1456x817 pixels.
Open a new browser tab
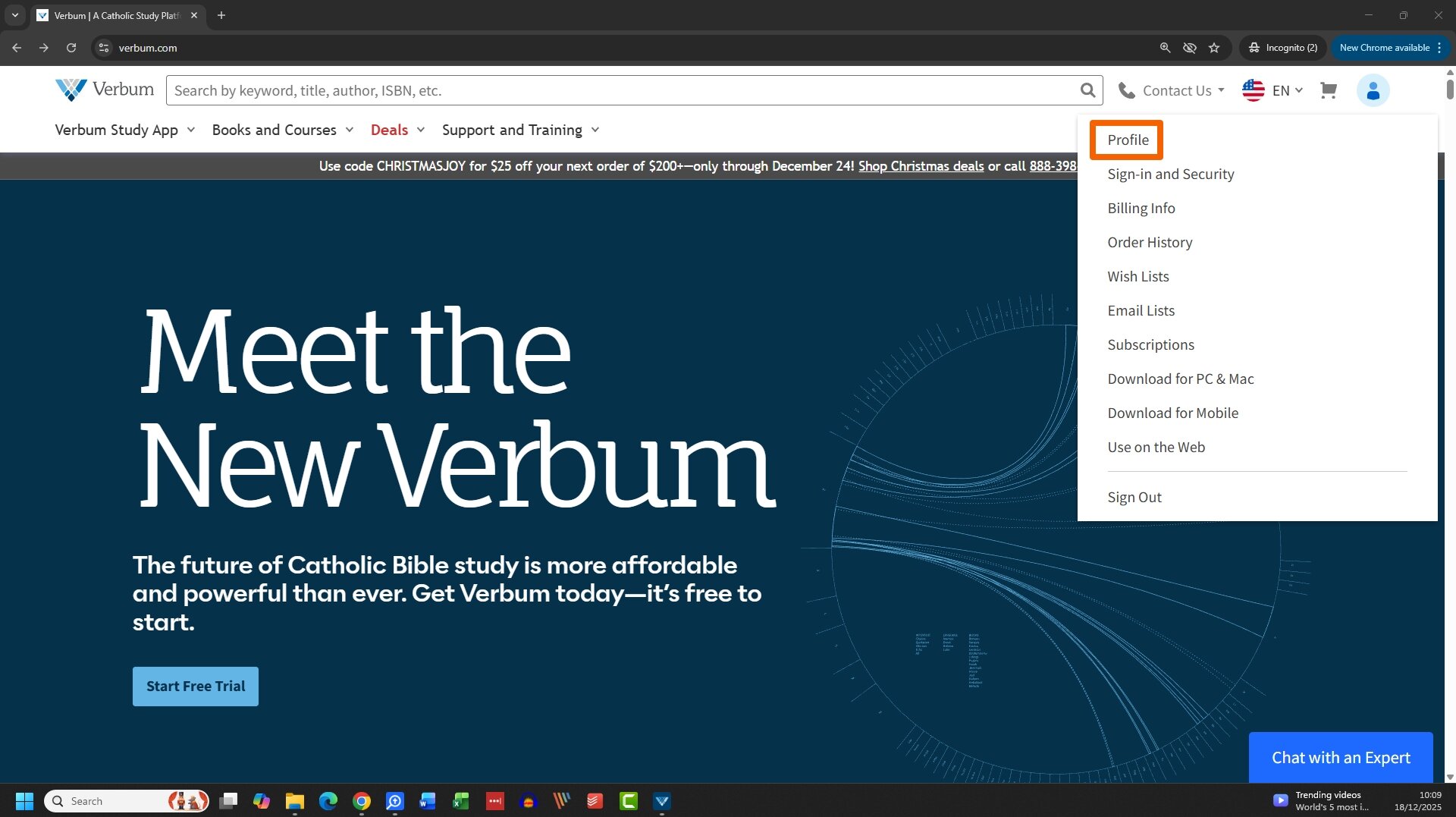pos(221,15)
